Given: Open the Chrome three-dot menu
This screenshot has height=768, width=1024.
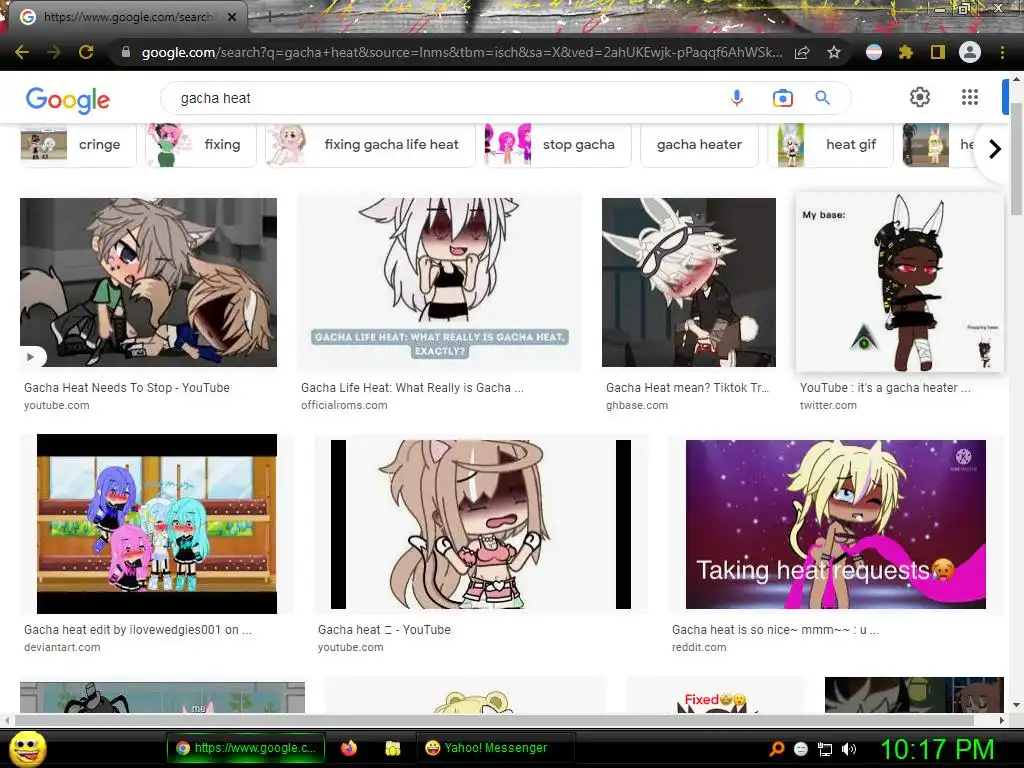Looking at the screenshot, I should (x=1002, y=52).
